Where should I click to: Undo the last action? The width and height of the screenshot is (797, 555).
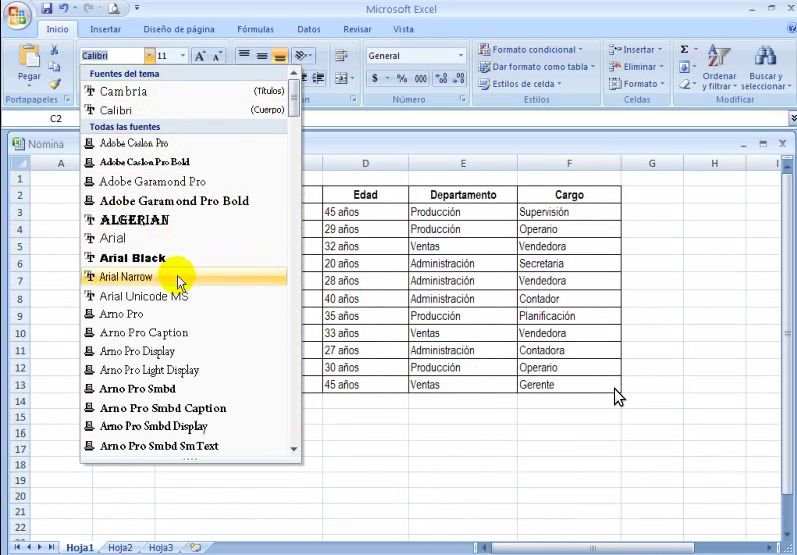(64, 8)
